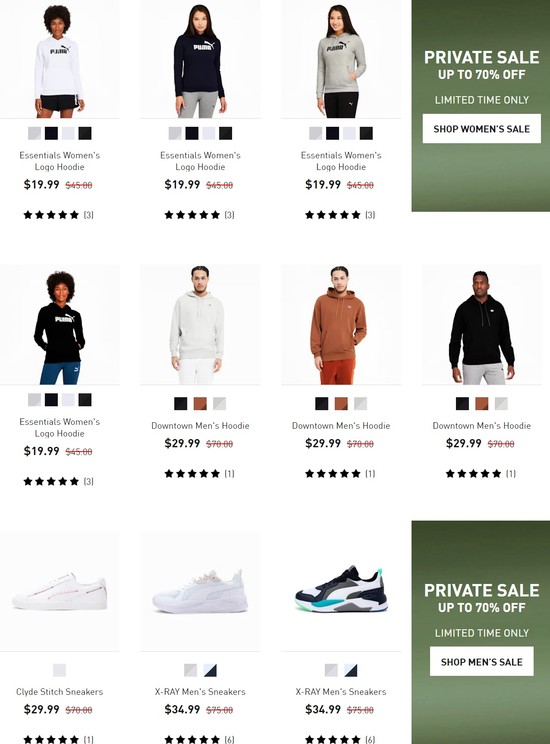
Task: Select the navy-white swatch under the white X-RAY sneakers
Action: click(x=210, y=670)
